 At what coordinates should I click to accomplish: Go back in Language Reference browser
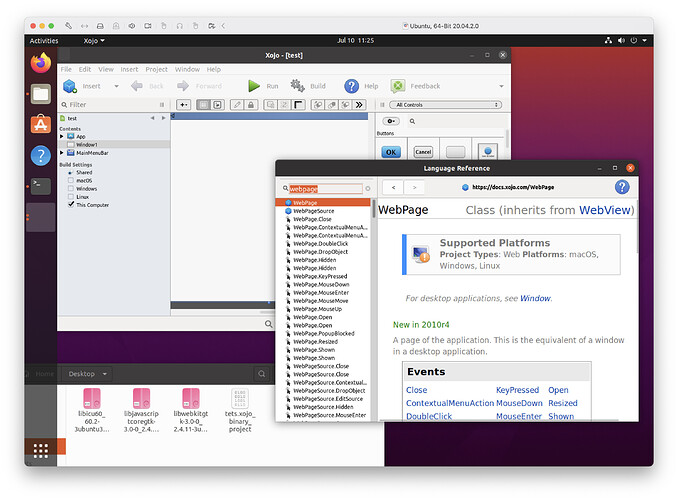[x=393, y=187]
